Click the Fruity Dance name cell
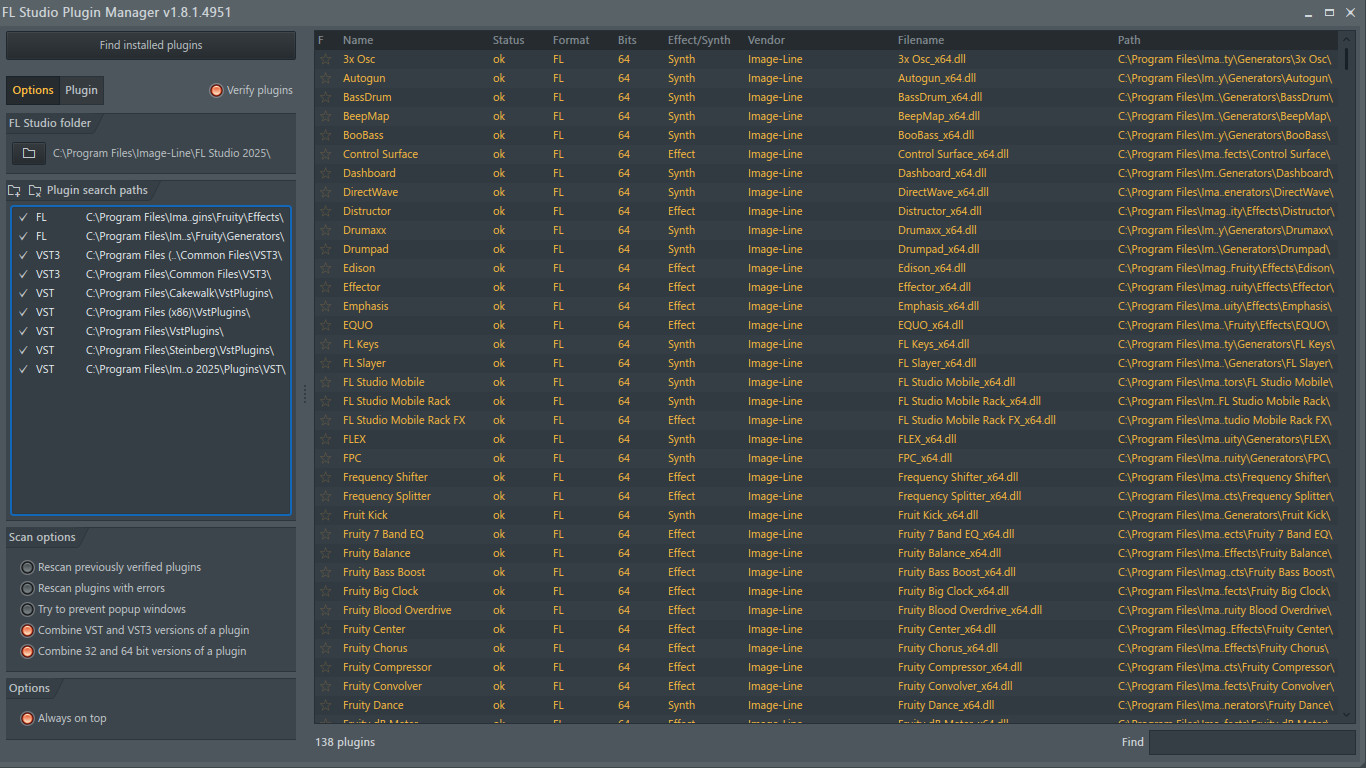Viewport: 1366px width, 768px height. point(373,705)
